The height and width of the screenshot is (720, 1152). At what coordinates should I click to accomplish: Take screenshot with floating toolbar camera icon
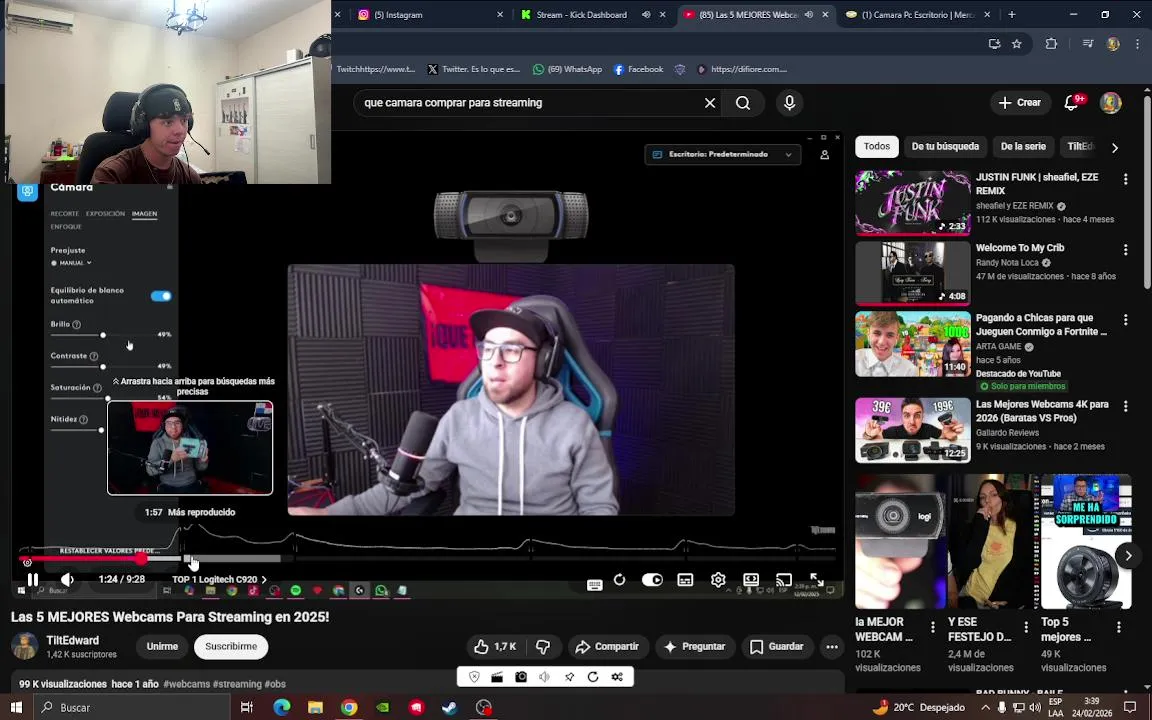tap(521, 677)
